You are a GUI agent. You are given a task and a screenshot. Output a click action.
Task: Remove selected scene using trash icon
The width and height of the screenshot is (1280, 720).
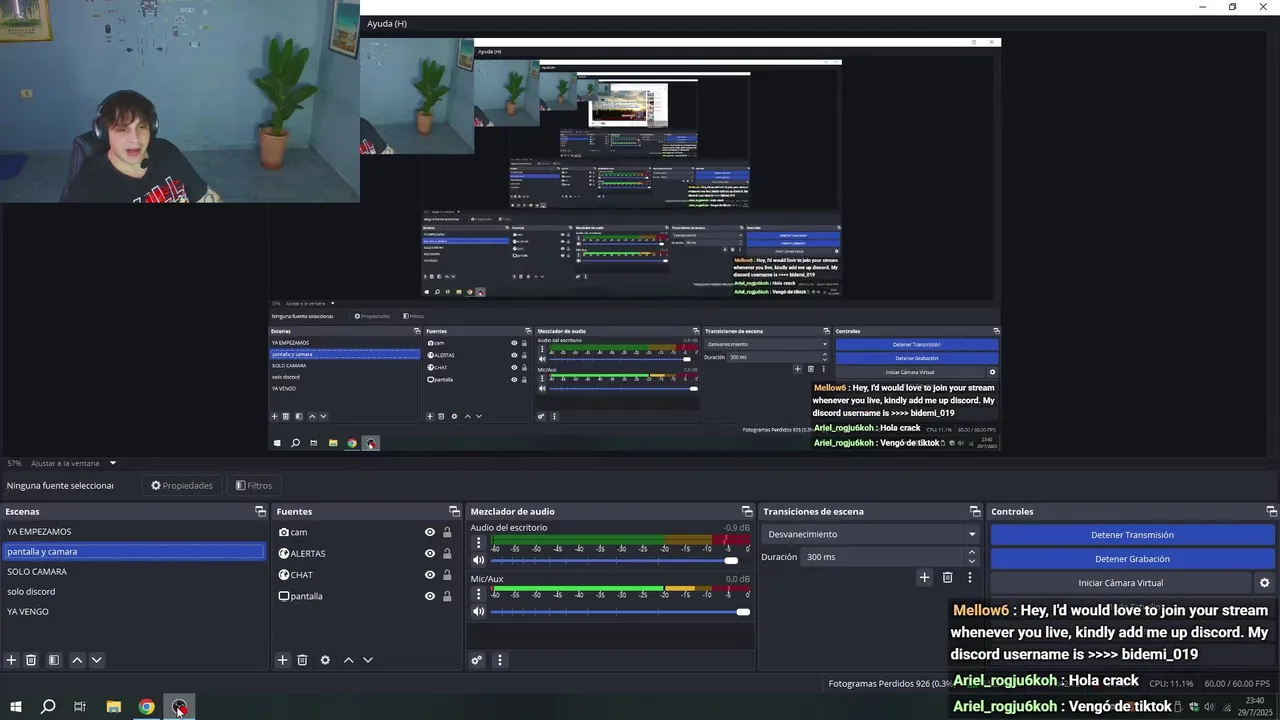point(31,660)
